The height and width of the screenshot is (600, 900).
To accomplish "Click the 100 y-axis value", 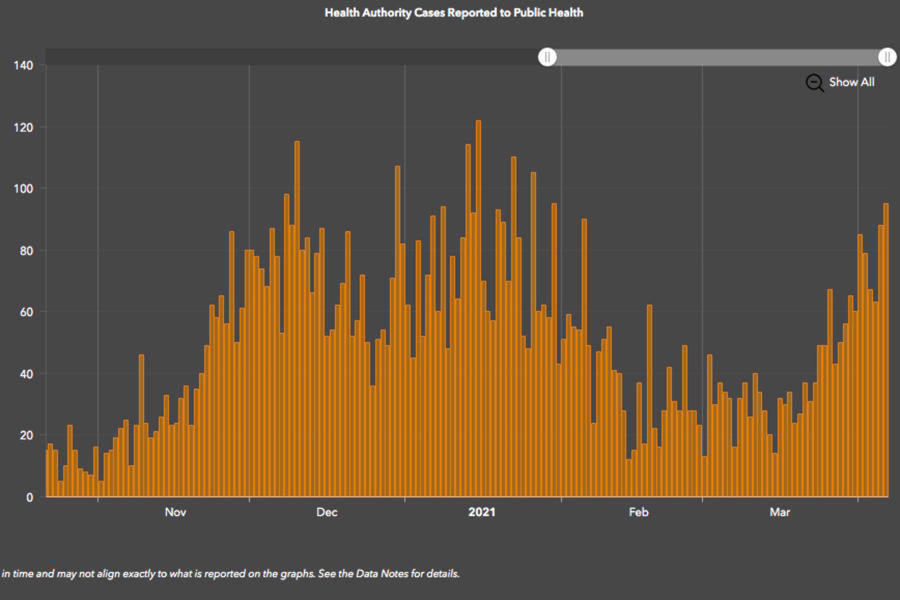I will coord(23,189).
